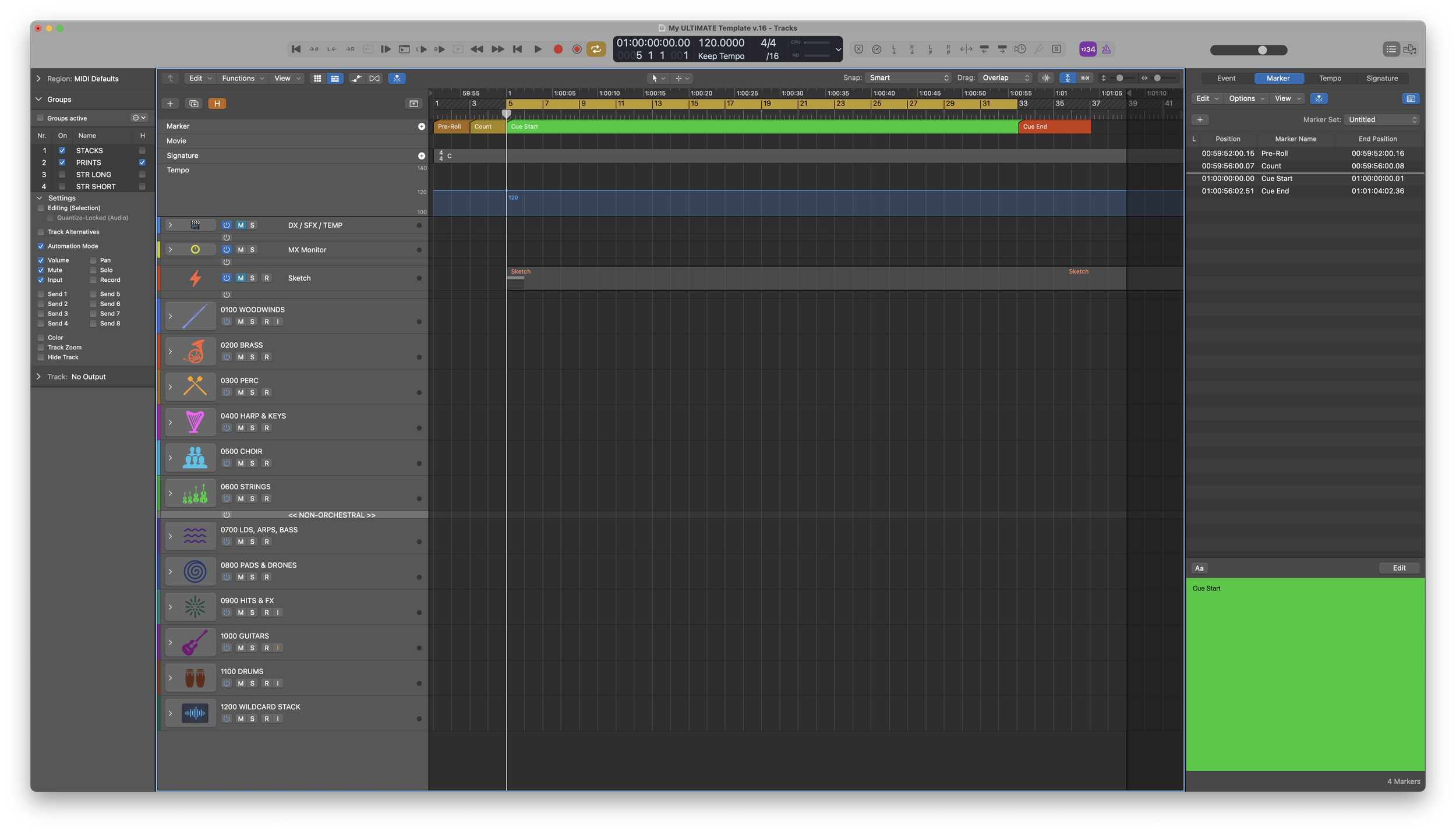Click the Metronome icon
Viewport: 1456px width, 832px height.
[1106, 49]
